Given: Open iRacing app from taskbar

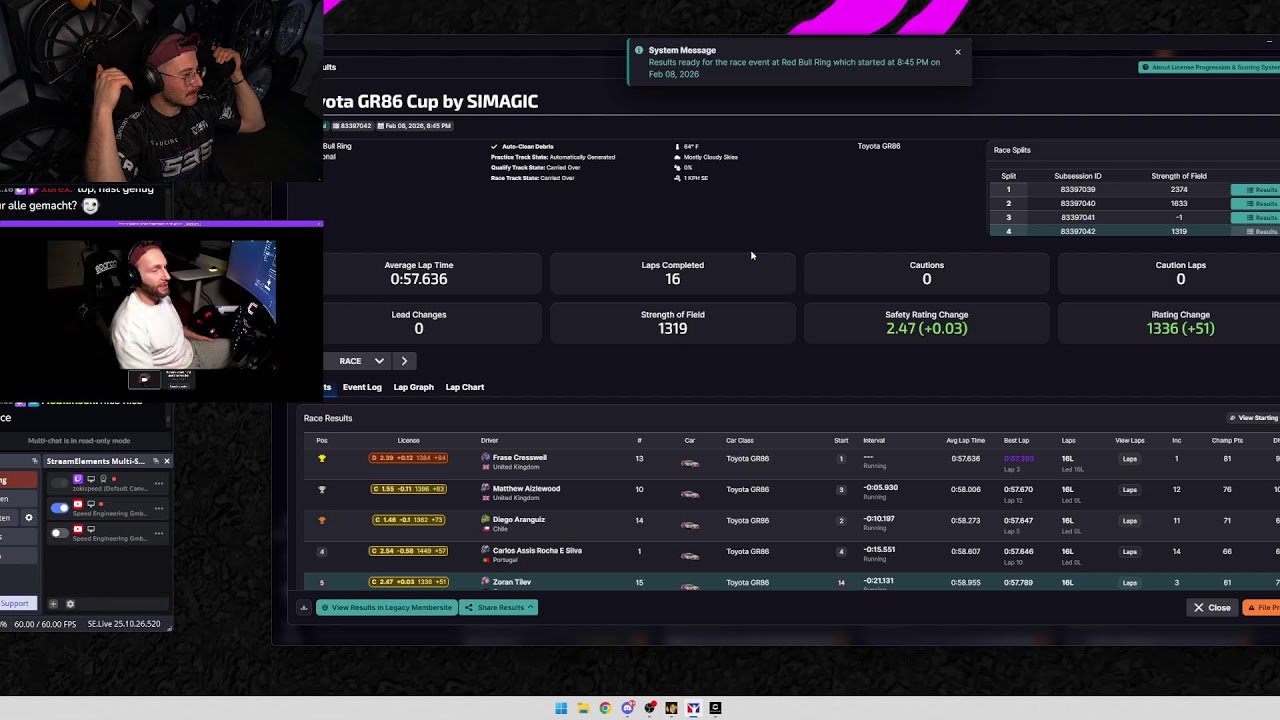Looking at the screenshot, I should click(693, 708).
